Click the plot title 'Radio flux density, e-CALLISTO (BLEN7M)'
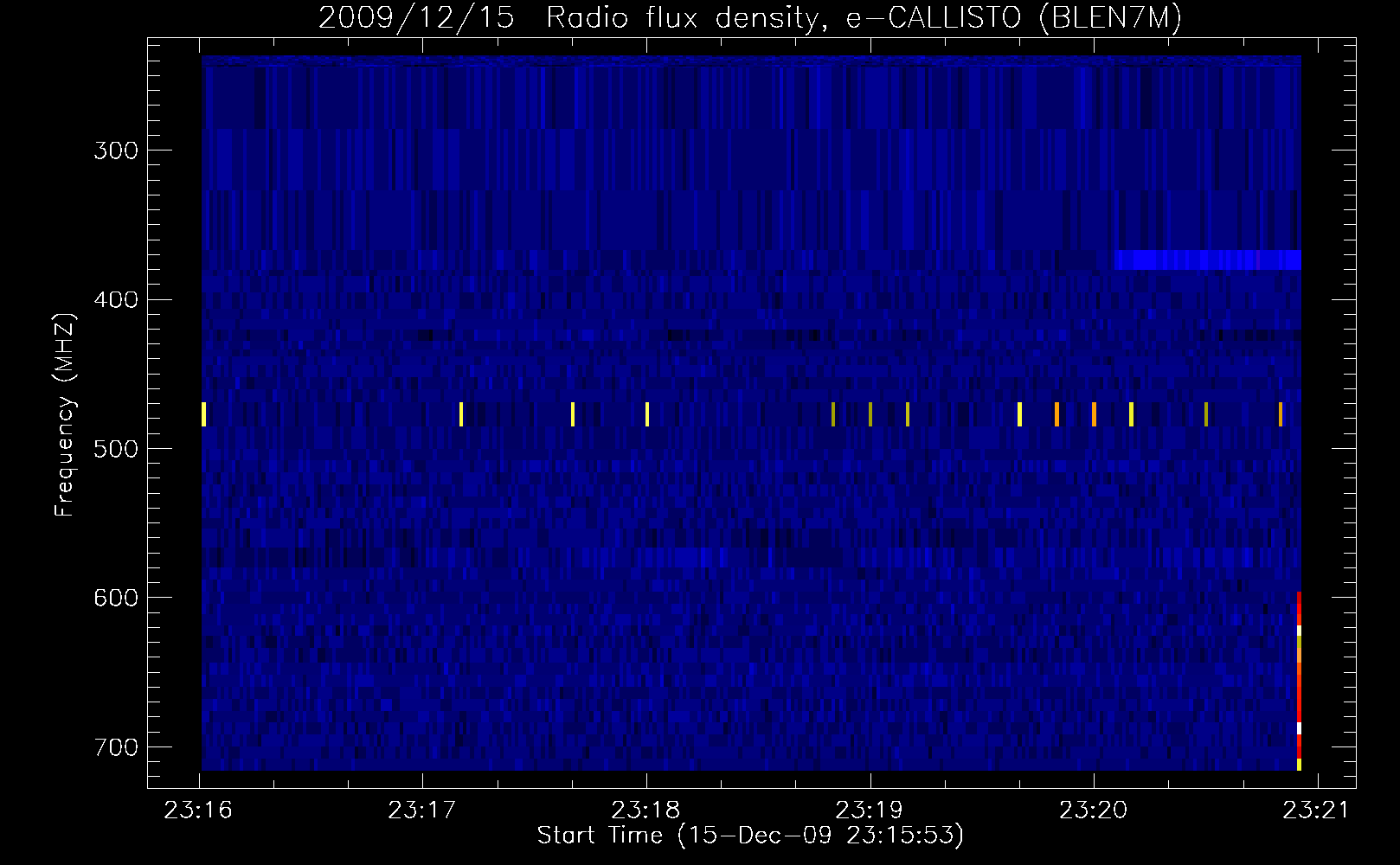The height and width of the screenshot is (865, 1400). (864, 18)
